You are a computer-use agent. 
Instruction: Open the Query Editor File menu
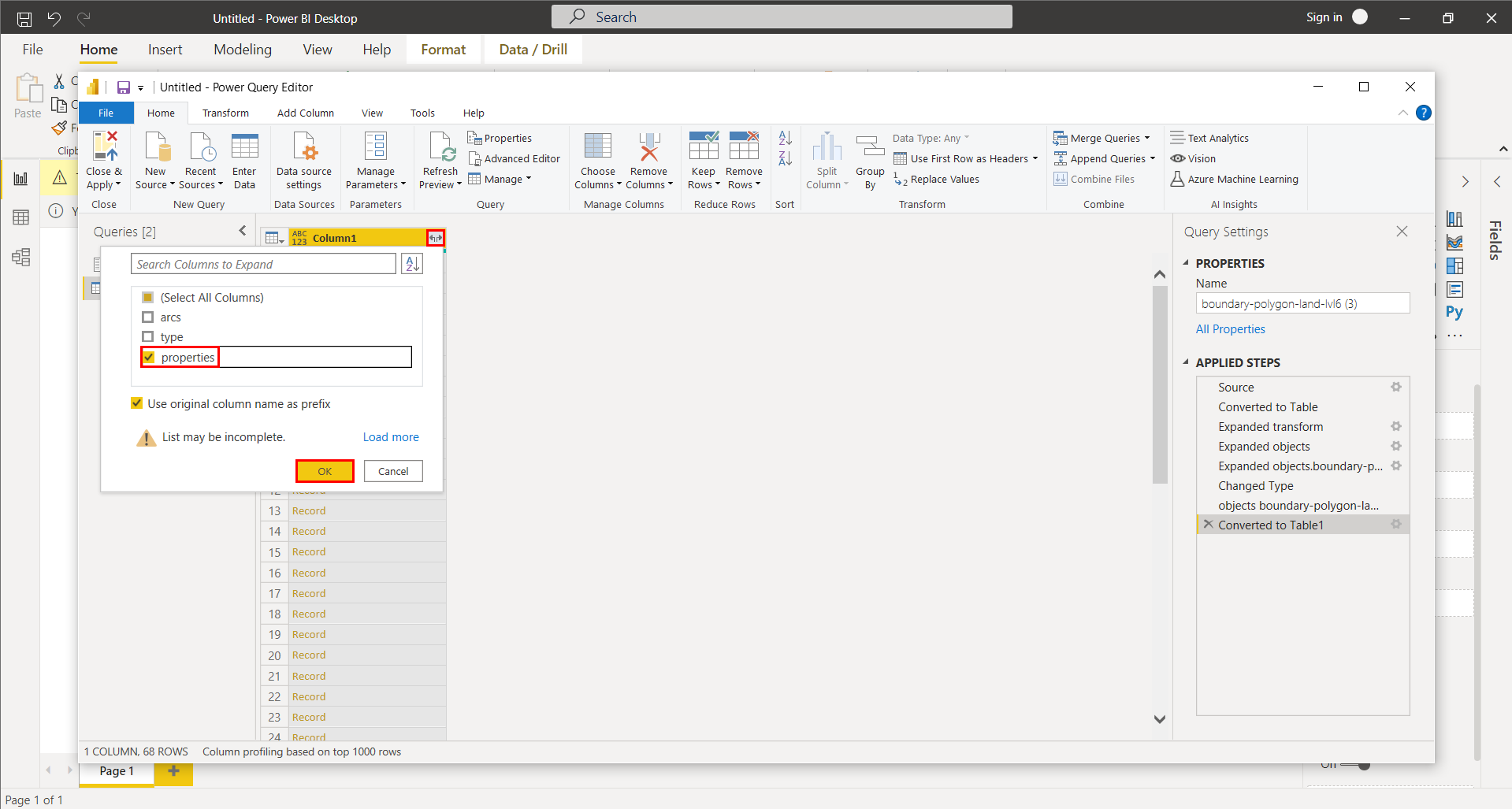point(106,113)
